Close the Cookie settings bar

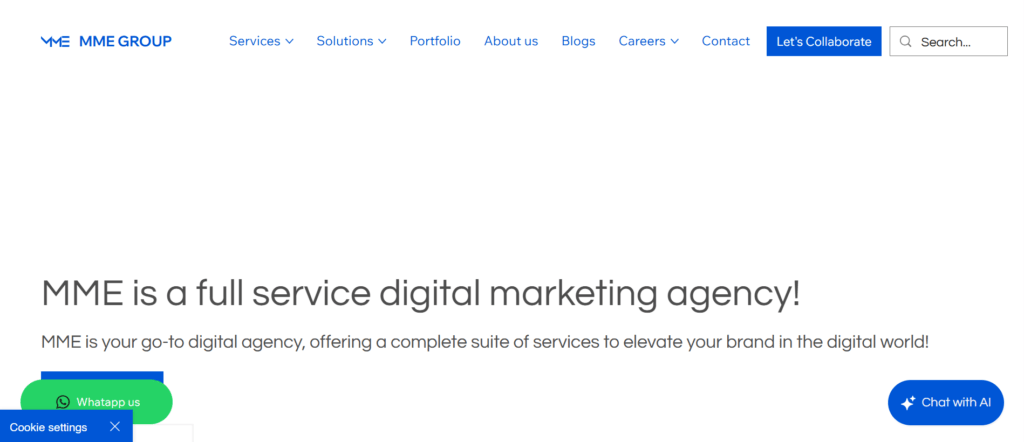[115, 427]
